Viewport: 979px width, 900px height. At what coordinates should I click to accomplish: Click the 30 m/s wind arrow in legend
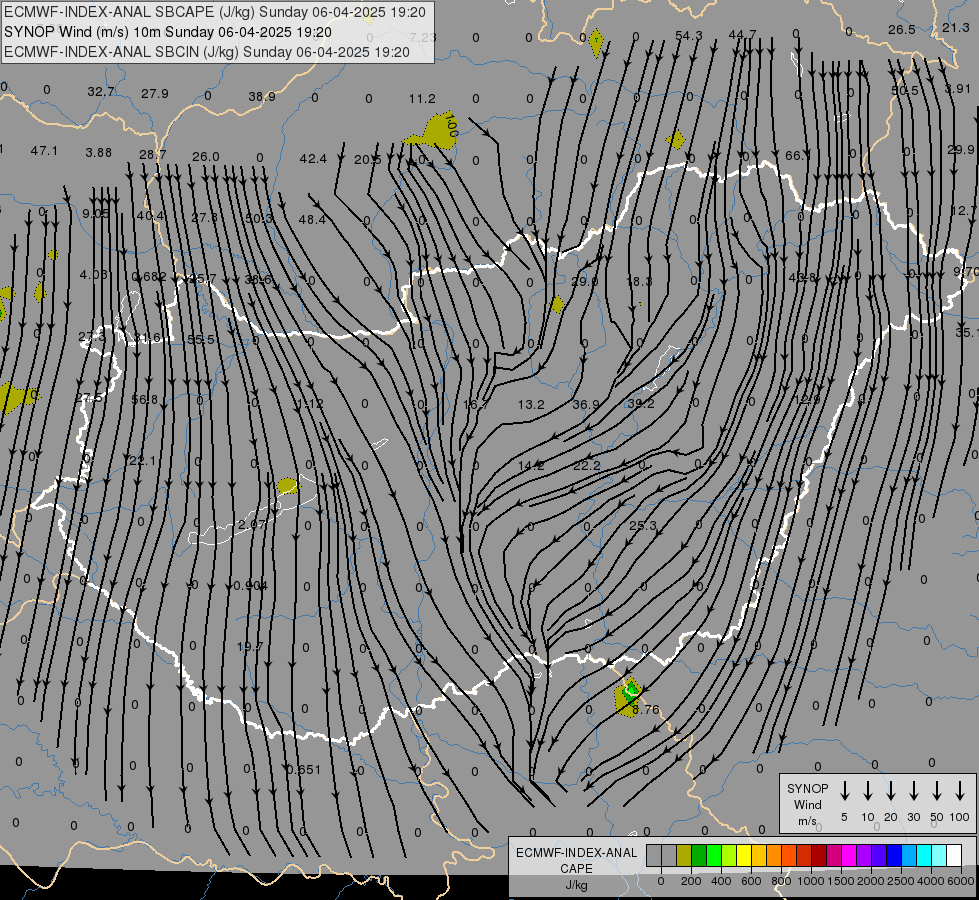(913, 791)
